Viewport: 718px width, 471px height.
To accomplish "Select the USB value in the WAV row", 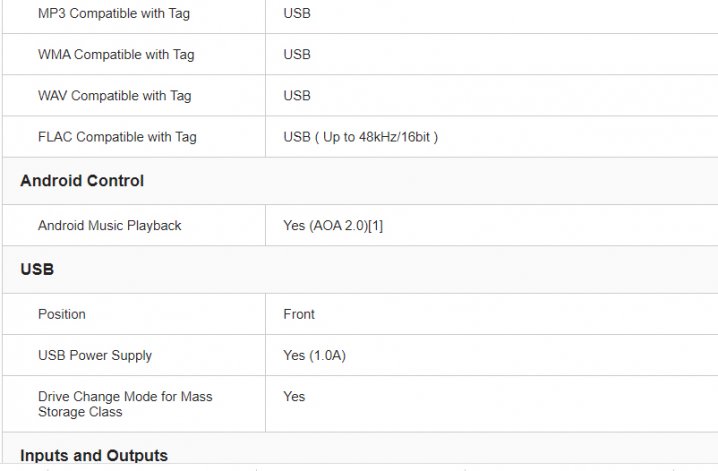I will [x=297, y=96].
